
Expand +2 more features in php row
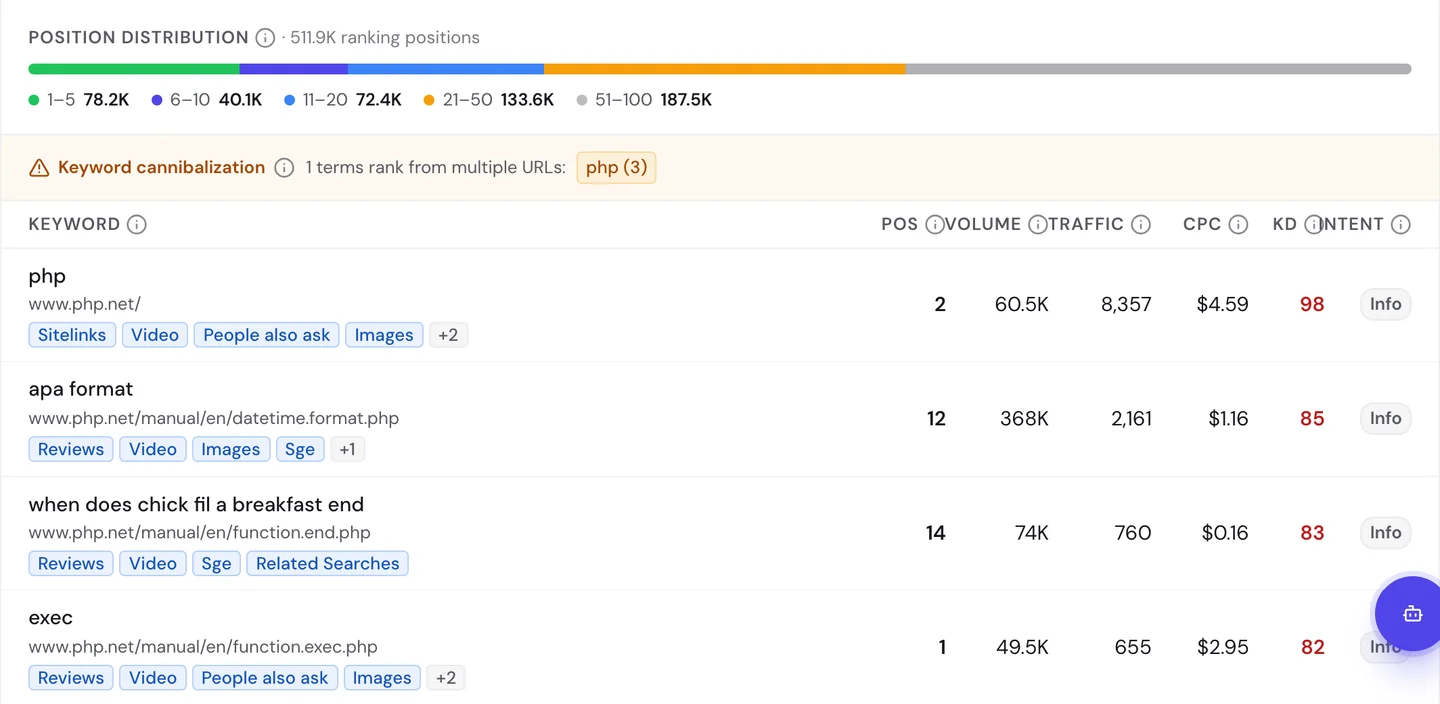pos(448,335)
